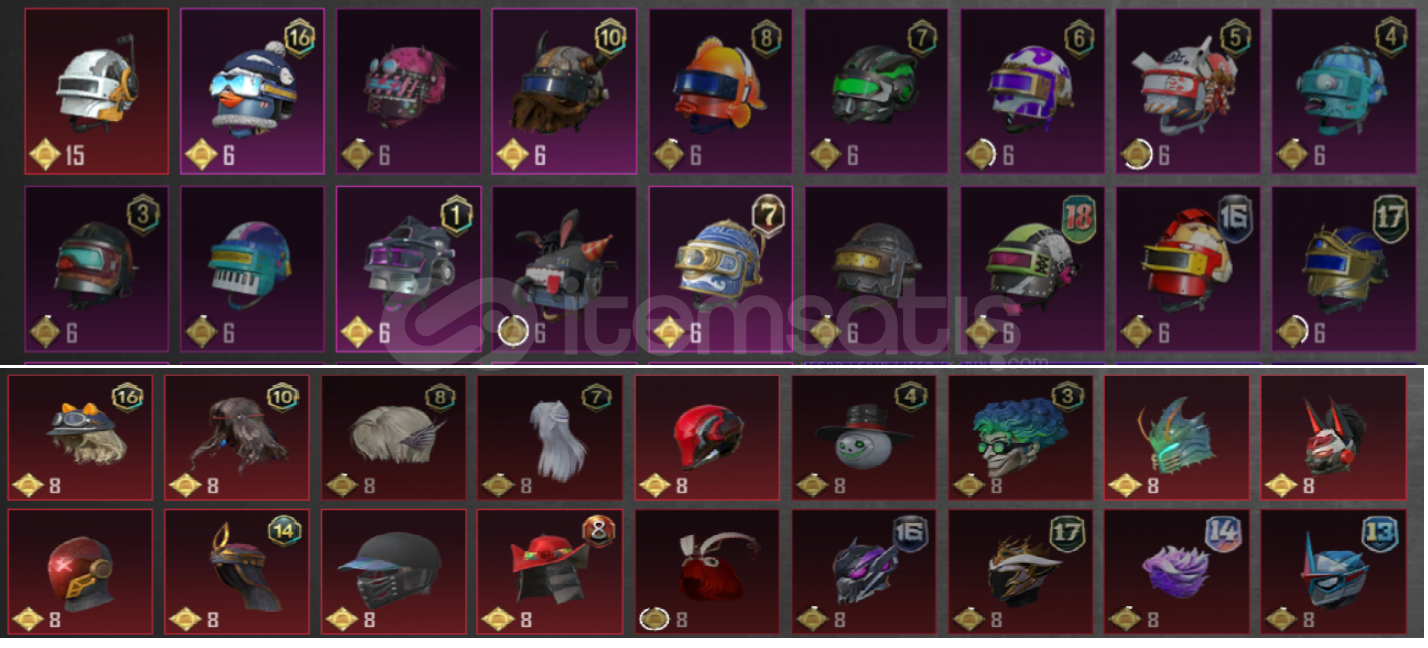This screenshot has height=648, width=1428.
Task: Select the green-haired joker mask
Action: (x=1020, y=438)
